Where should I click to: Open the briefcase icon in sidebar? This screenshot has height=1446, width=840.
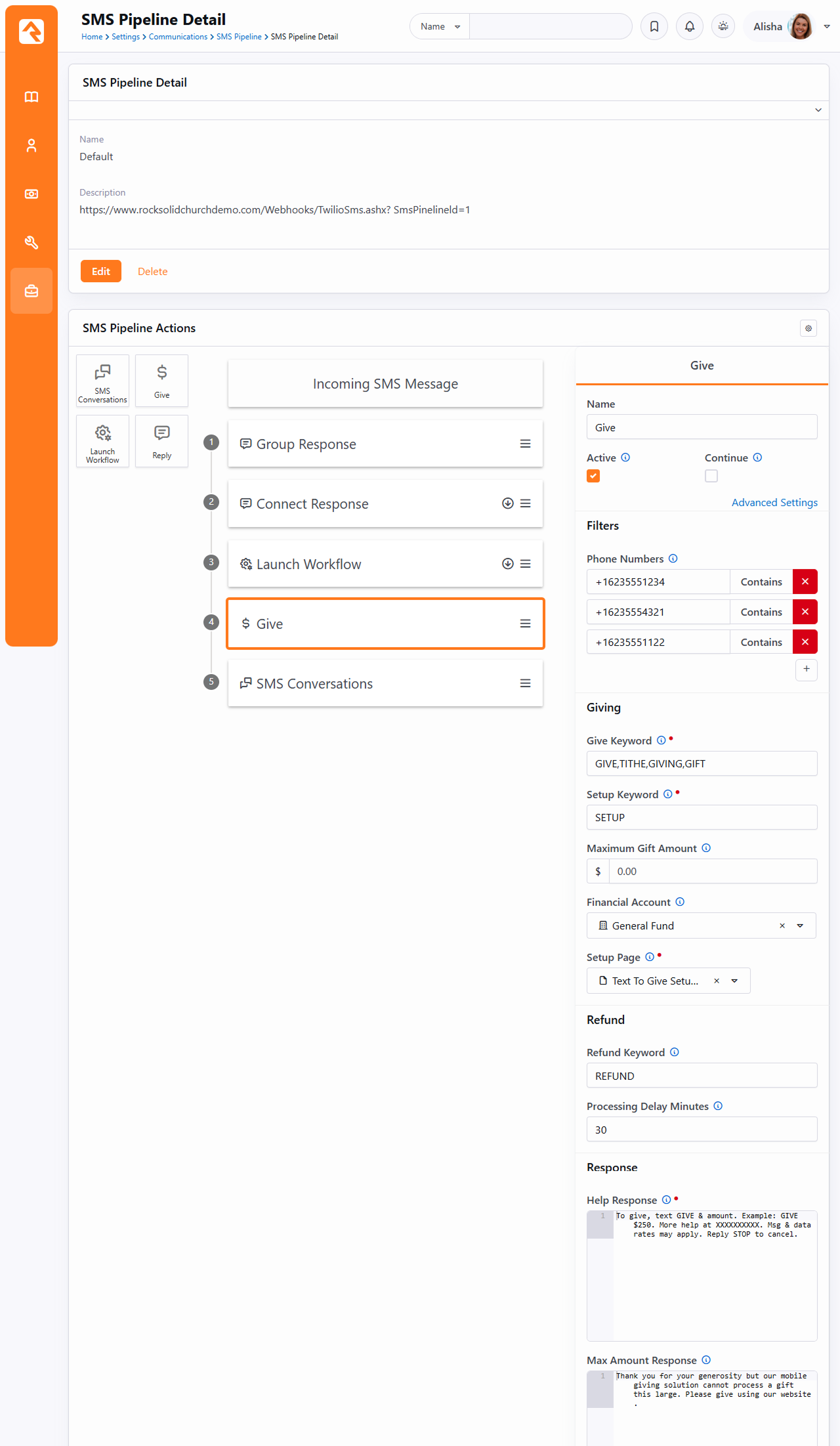(x=31, y=291)
